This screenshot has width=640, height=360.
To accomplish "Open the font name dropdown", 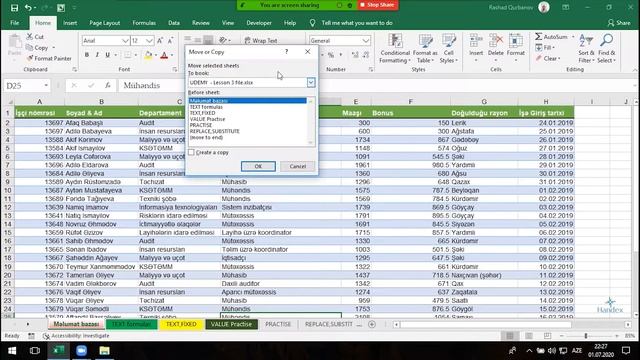I will (x=125, y=40).
